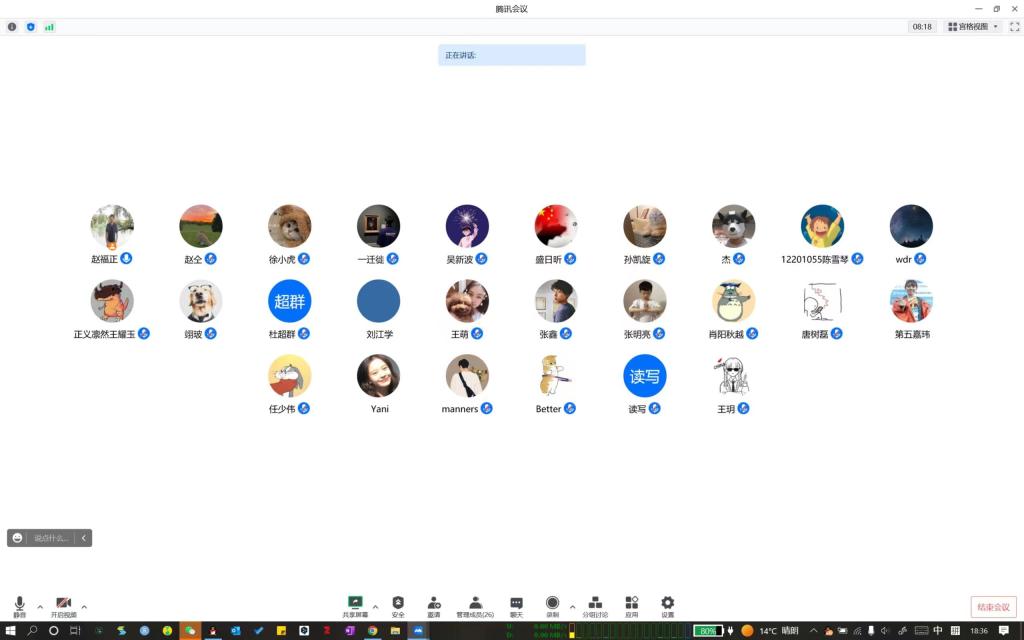Open Manage Members (管理成员) panel
The image size is (1024, 640).
coord(475,605)
